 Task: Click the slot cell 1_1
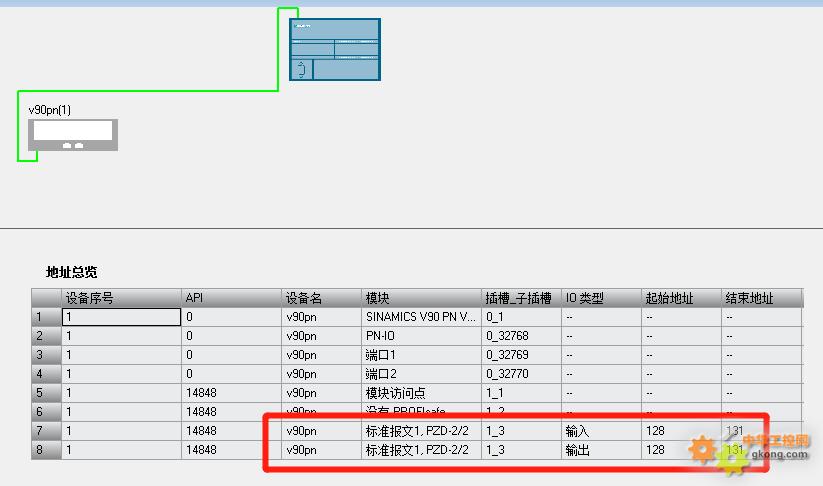tap(521, 393)
